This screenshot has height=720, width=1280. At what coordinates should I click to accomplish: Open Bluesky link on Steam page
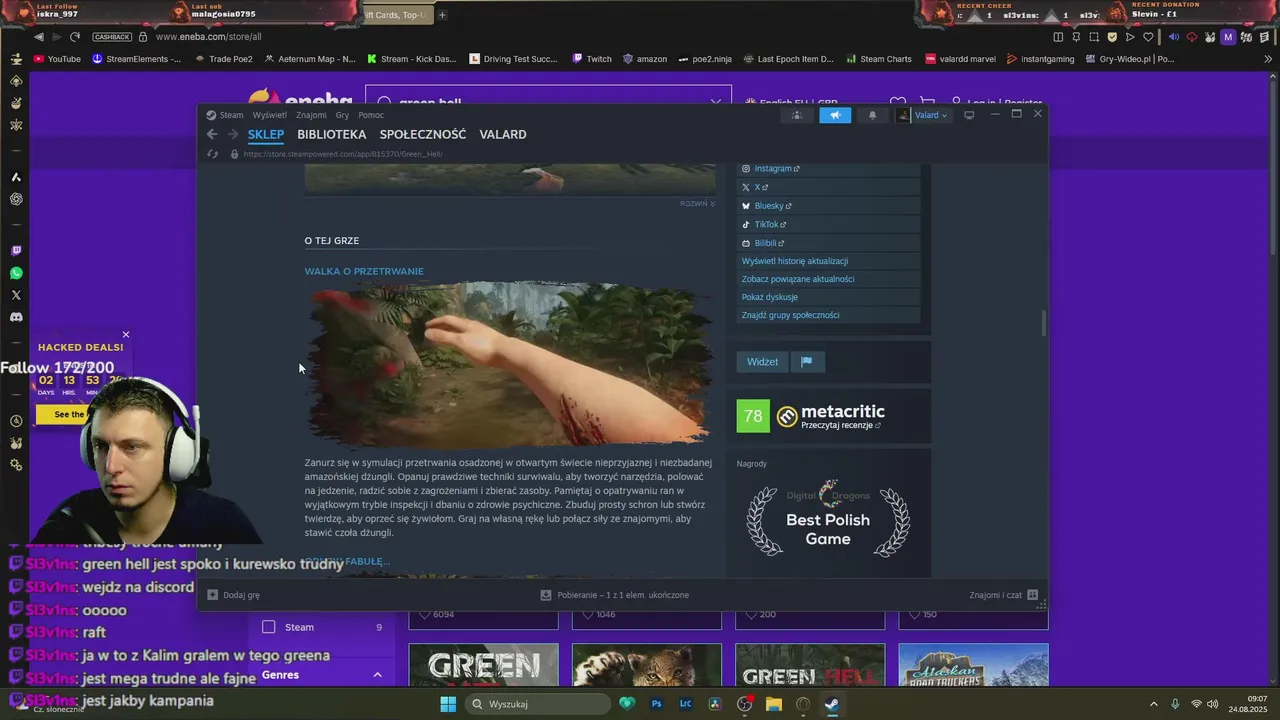771,206
